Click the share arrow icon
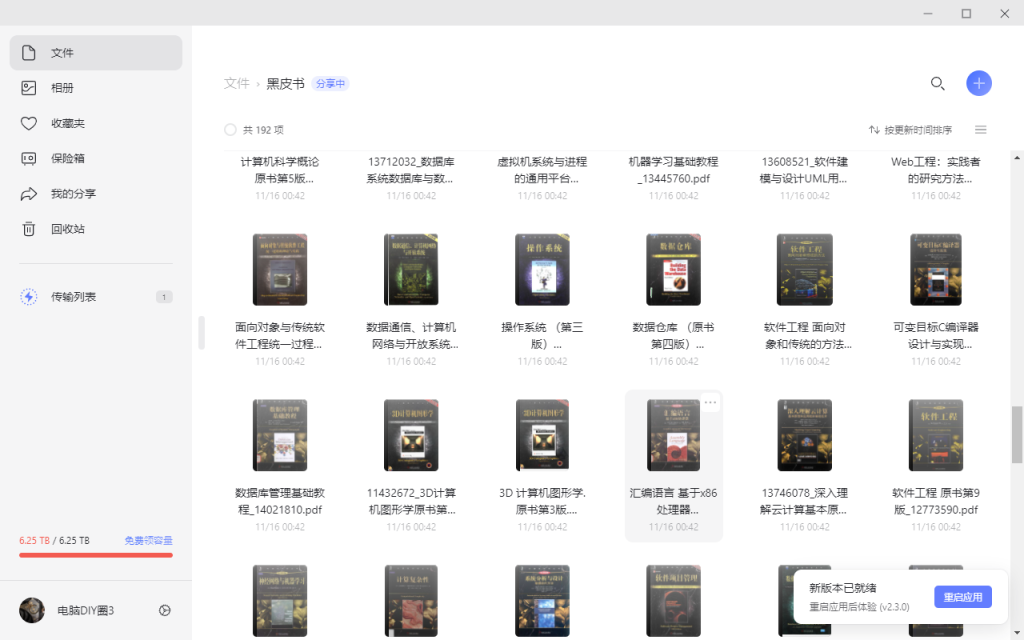Image resolution: width=1024 pixels, height=640 pixels. click(29, 194)
